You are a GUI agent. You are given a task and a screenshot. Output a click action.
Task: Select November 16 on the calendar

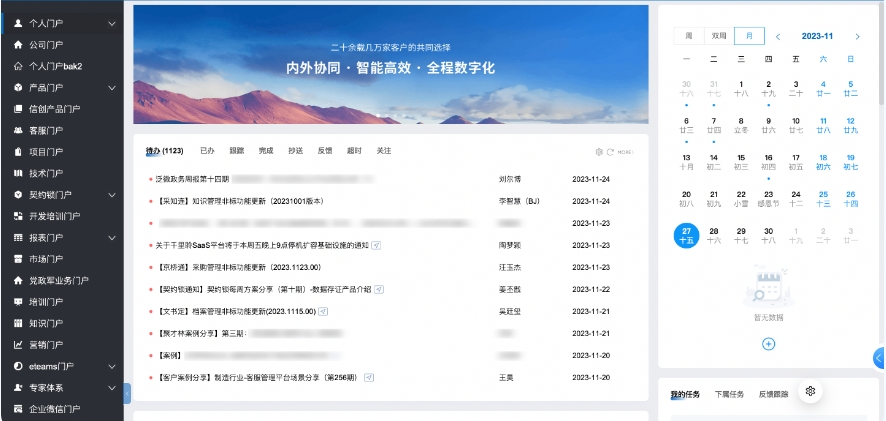[768, 162]
